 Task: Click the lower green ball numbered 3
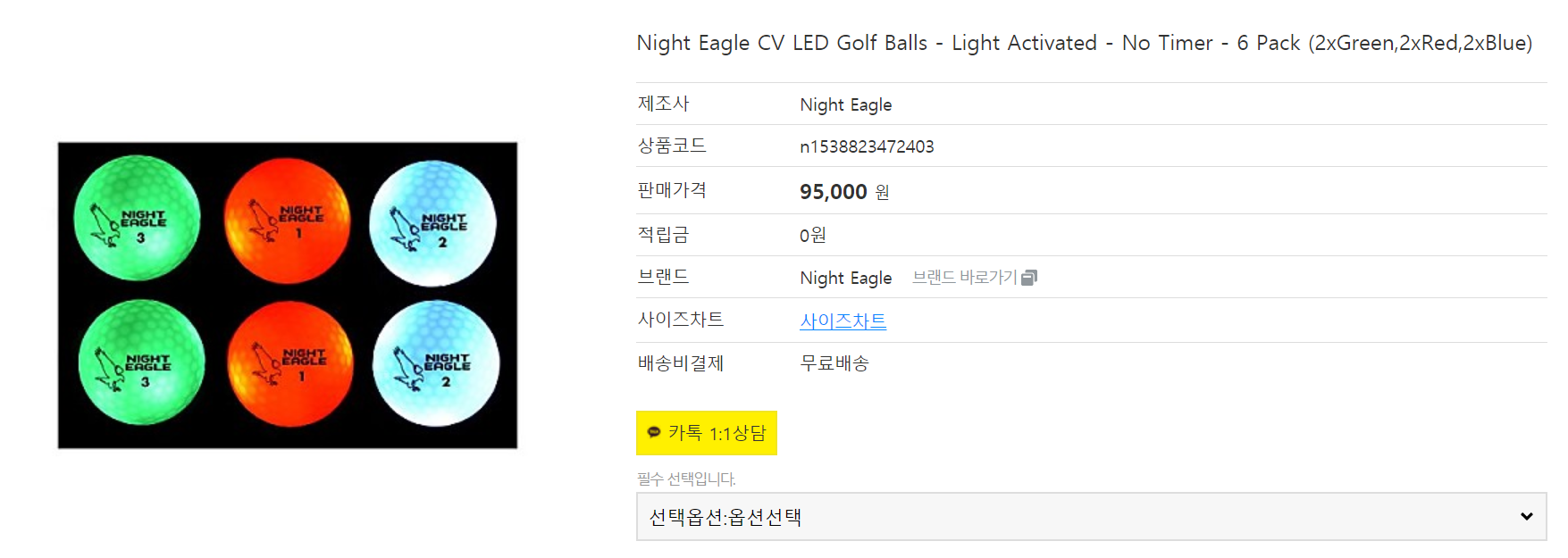click(x=141, y=362)
